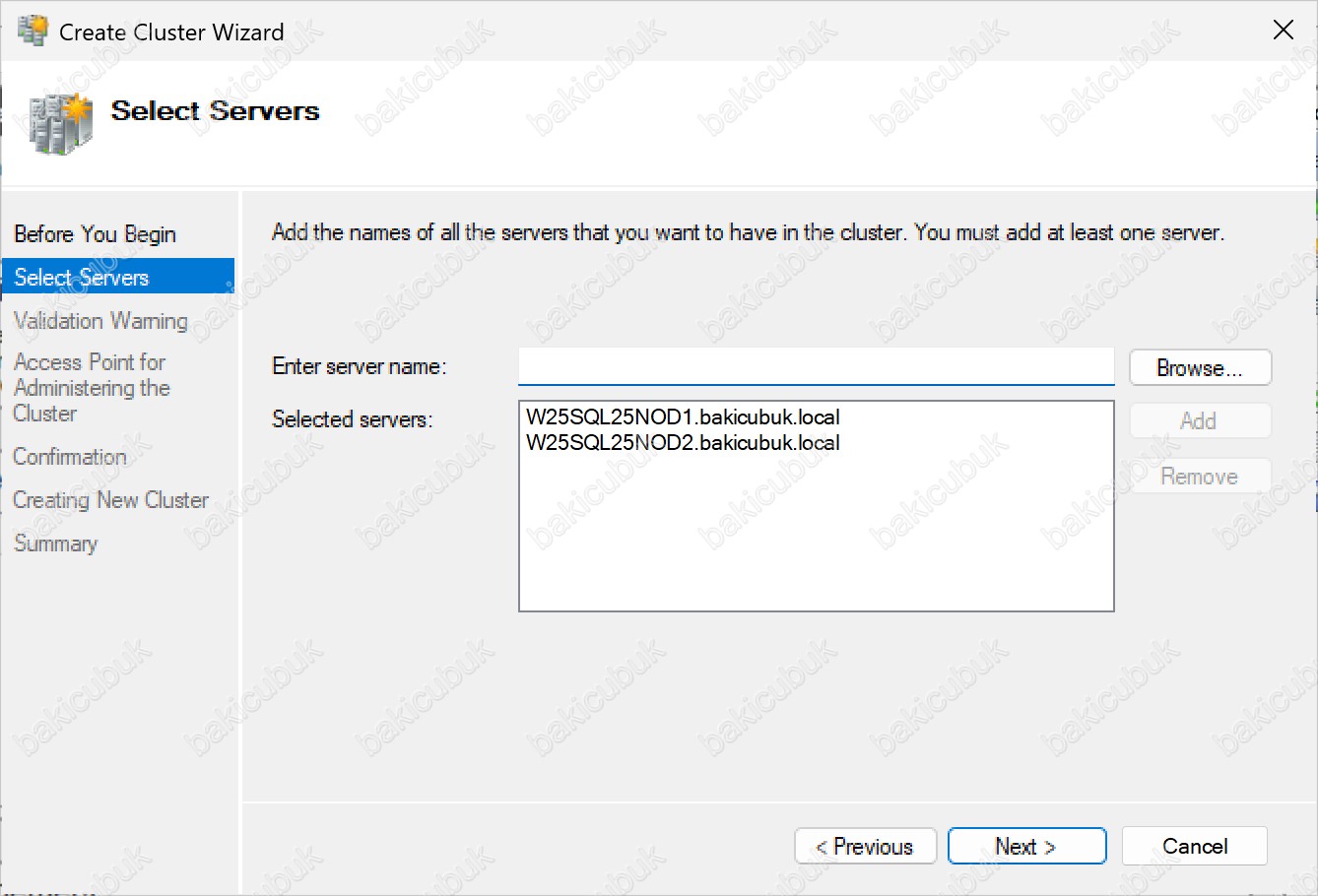Proceed by clicking Next
The height and width of the screenshot is (896, 1318).
(1026, 847)
